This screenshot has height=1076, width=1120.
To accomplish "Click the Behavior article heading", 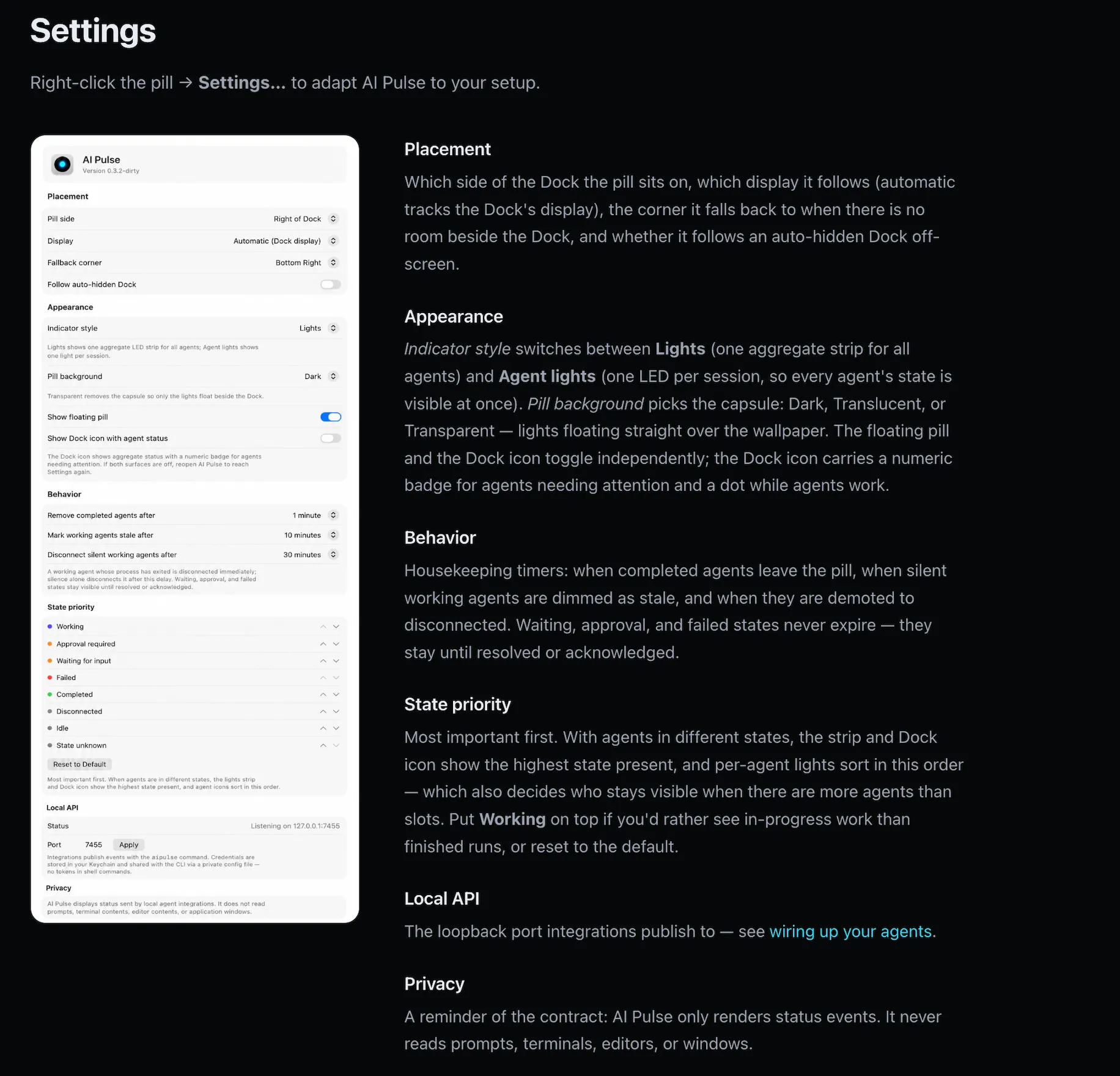I will (440, 537).
